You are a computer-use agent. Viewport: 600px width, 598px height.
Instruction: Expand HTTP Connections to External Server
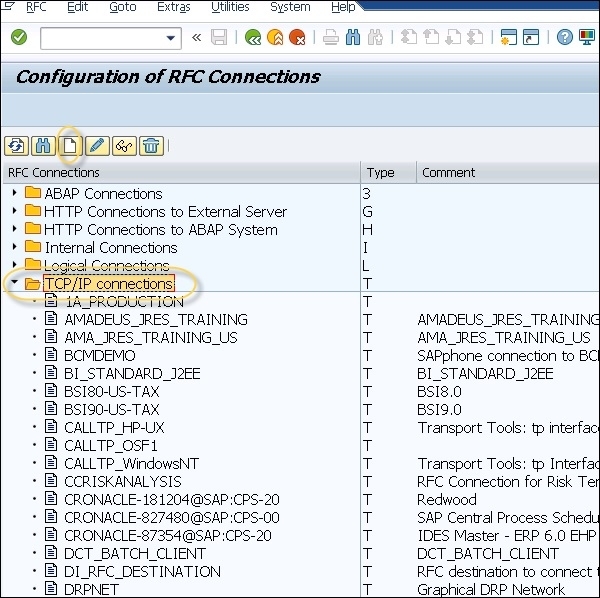15,210
